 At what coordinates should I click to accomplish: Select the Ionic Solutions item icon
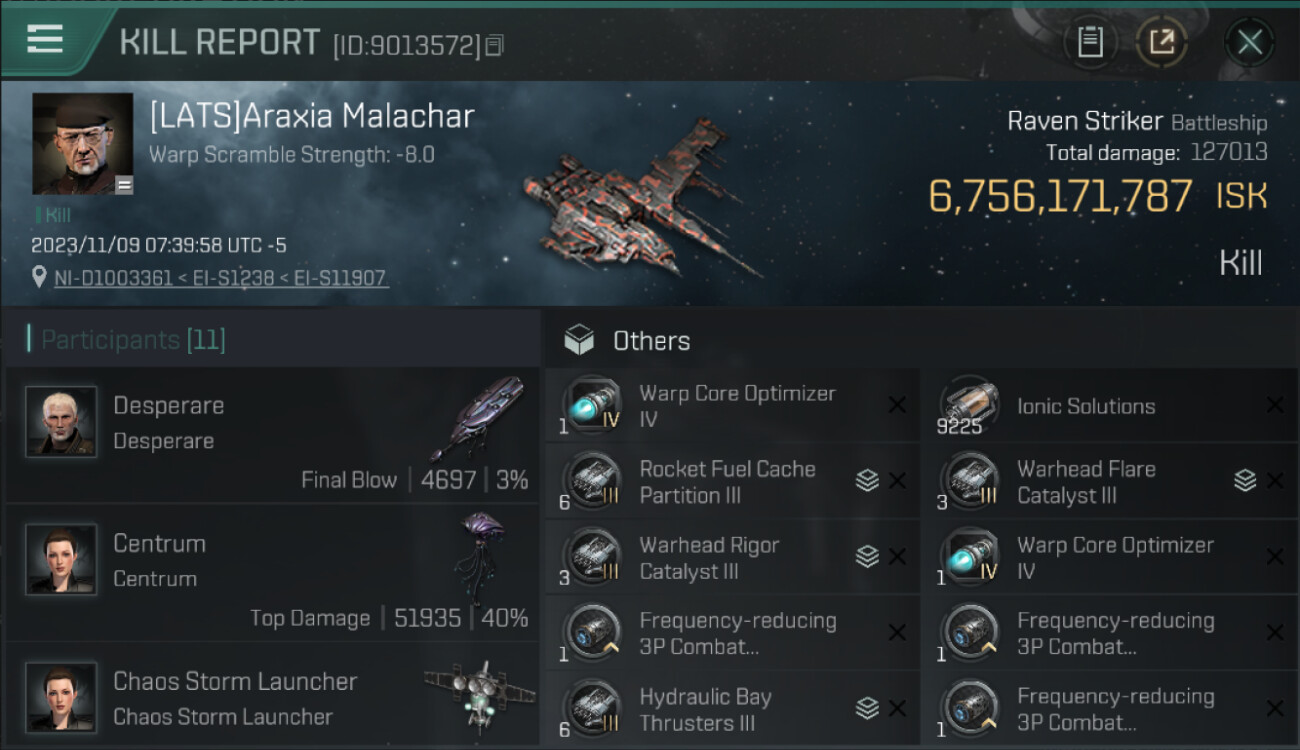pos(969,406)
